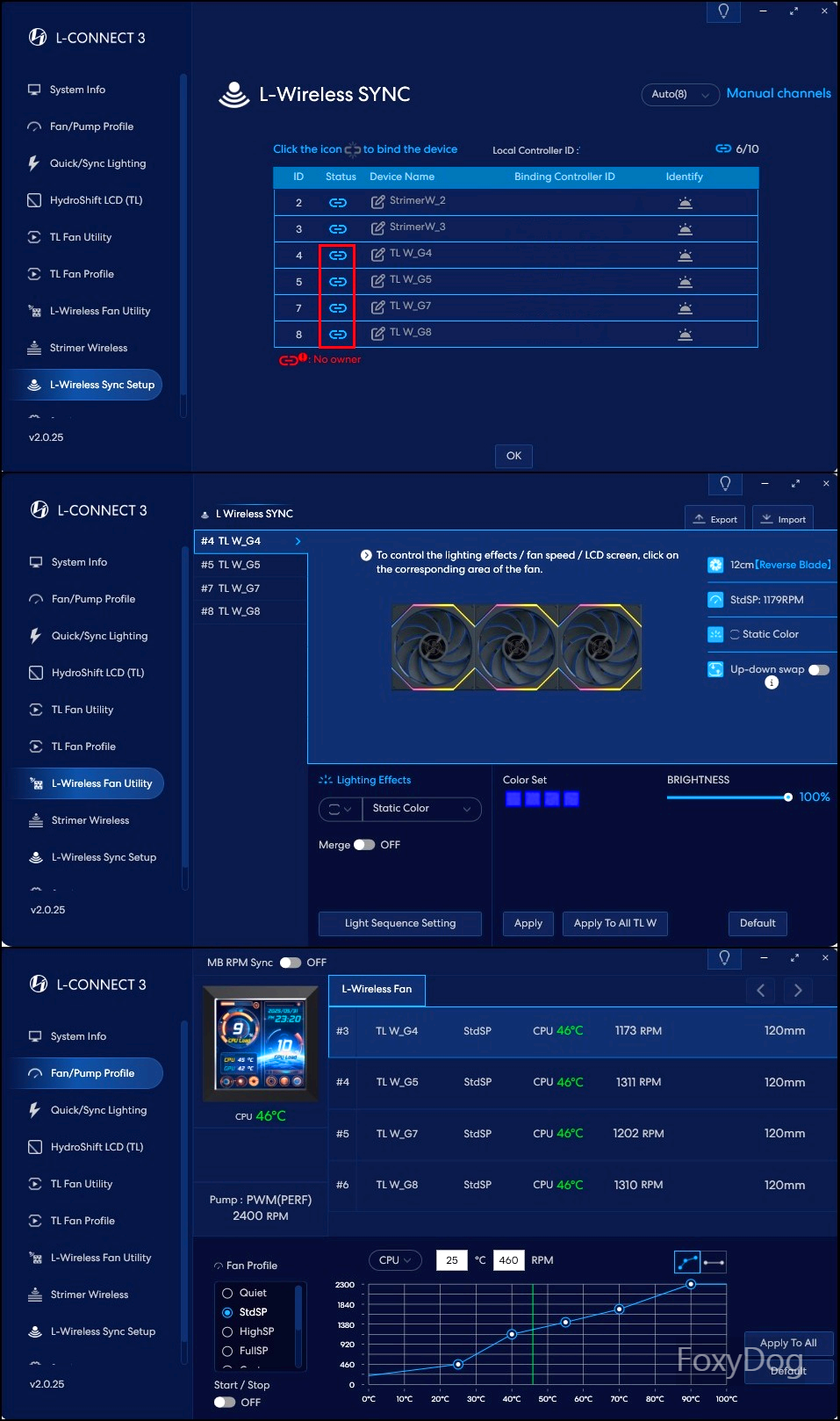Select FullSP fan profile radio
Screen dimensions: 840x1421
tap(227, 1351)
